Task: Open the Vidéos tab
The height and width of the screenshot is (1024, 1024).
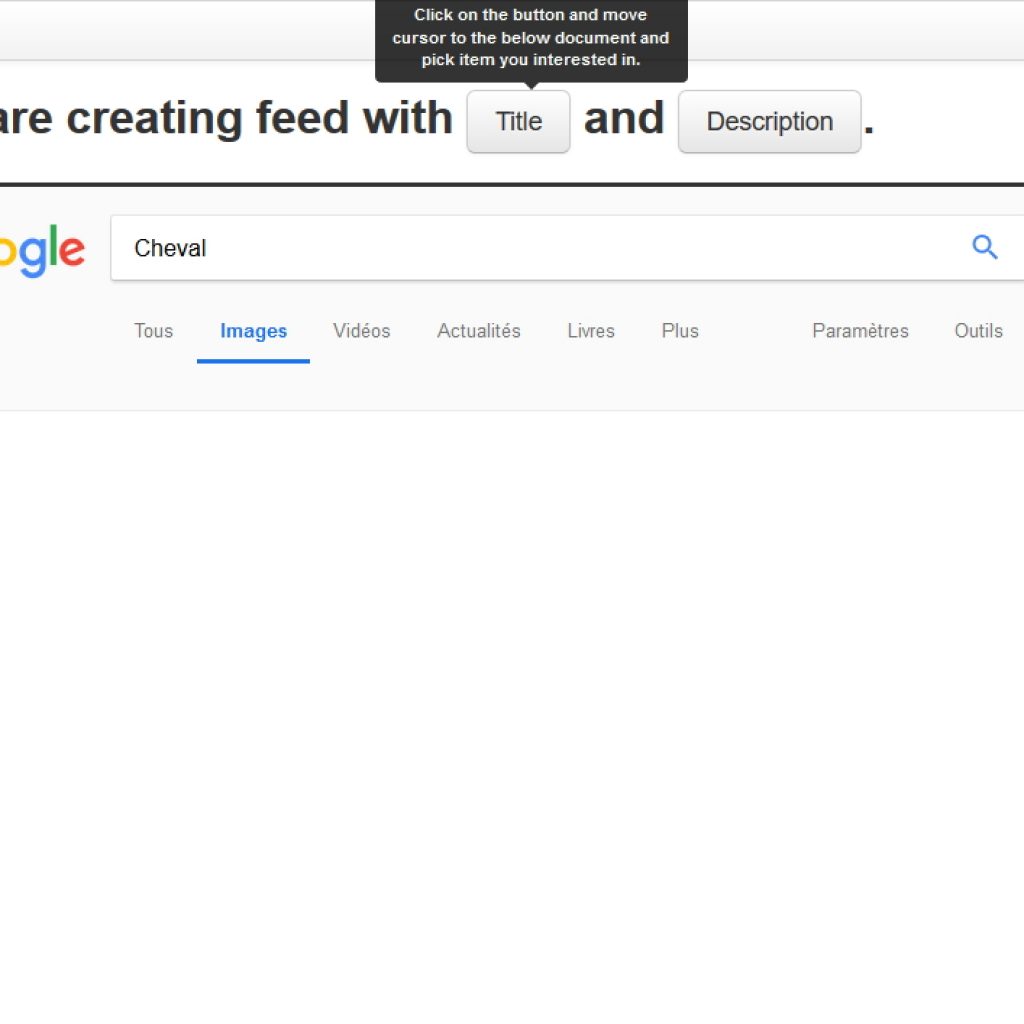Action: (x=361, y=330)
